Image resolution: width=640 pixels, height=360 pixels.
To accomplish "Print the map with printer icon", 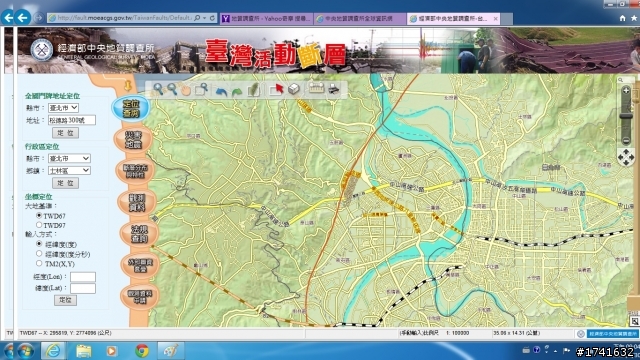I will pyautogui.click(x=334, y=89).
